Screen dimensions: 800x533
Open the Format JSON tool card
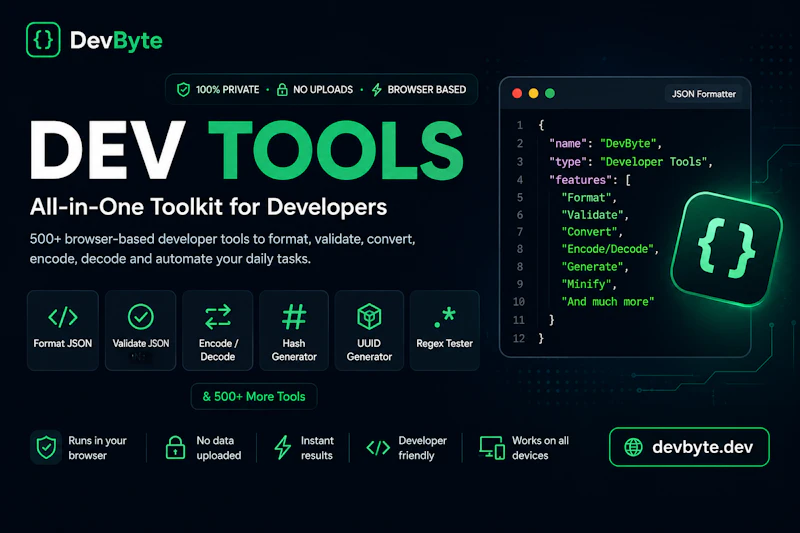[63, 330]
